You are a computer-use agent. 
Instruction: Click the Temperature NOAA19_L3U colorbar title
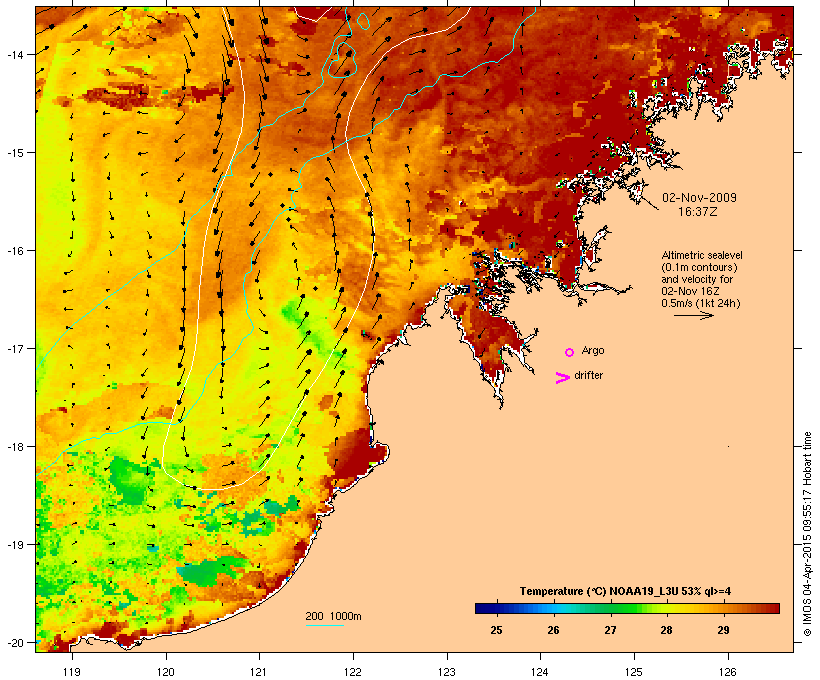click(625, 591)
